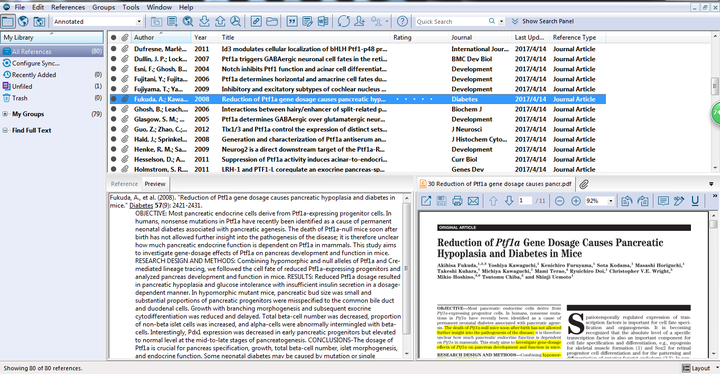This screenshot has height=374, width=720.
Task: Create a new reference with toolbar icon
Action: 172,21
